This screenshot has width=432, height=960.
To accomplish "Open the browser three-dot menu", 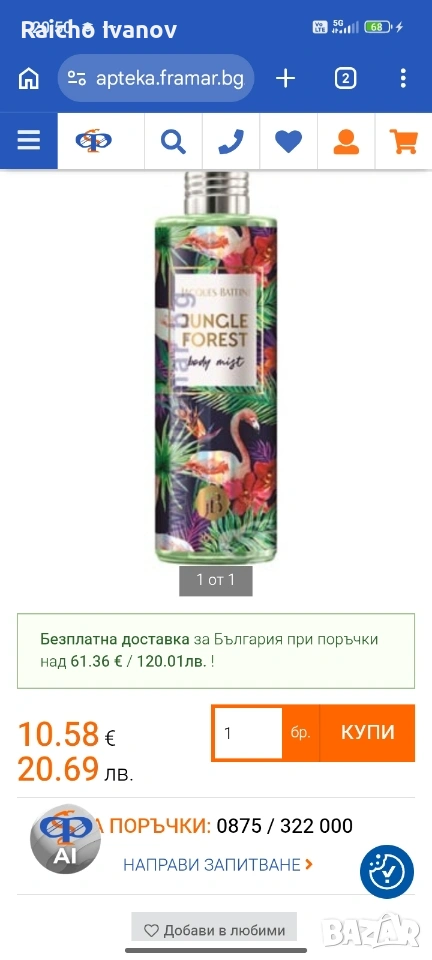I will coord(403,78).
